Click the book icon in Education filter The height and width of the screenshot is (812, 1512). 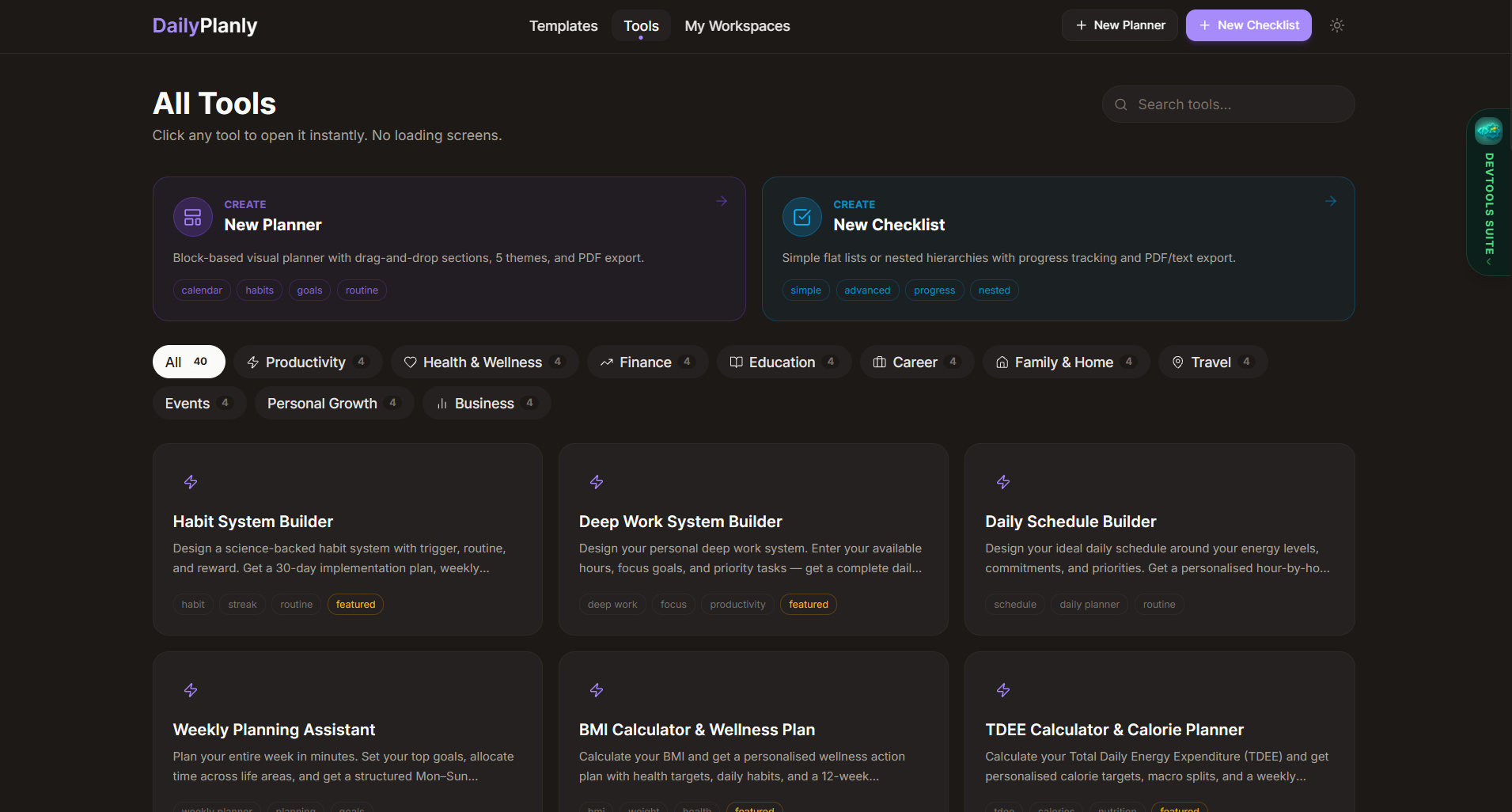[x=736, y=362]
